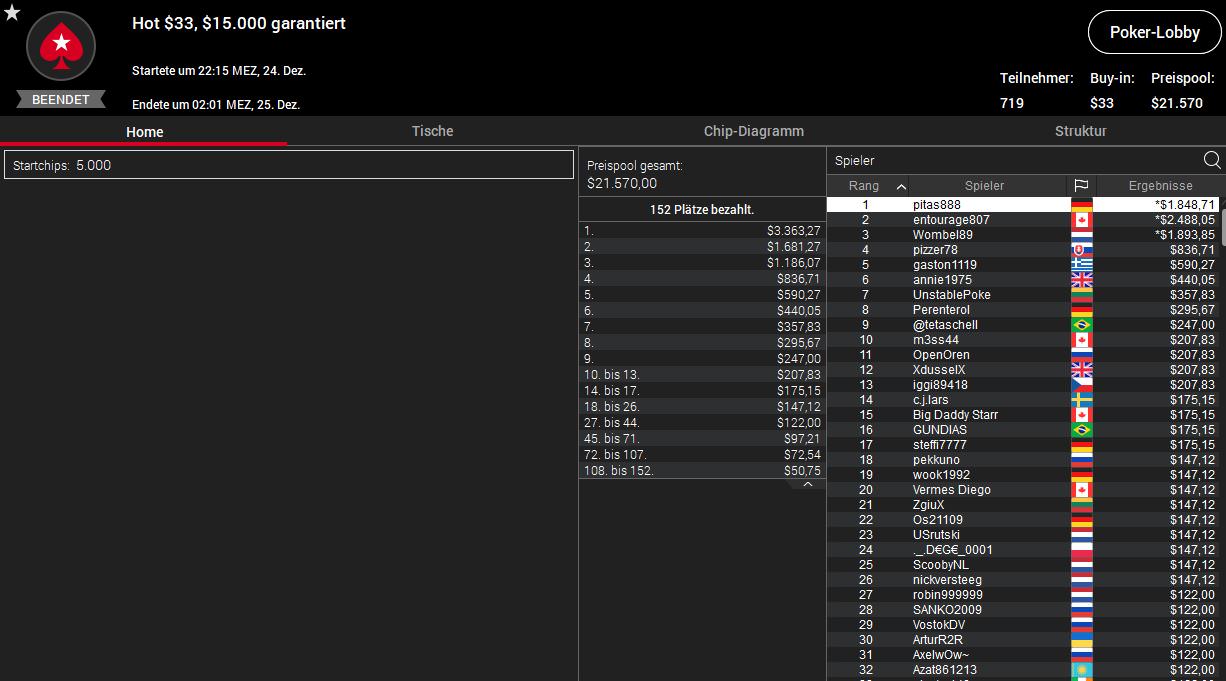1226x681 pixels.
Task: Switch to the Tische tab
Action: pos(432,131)
